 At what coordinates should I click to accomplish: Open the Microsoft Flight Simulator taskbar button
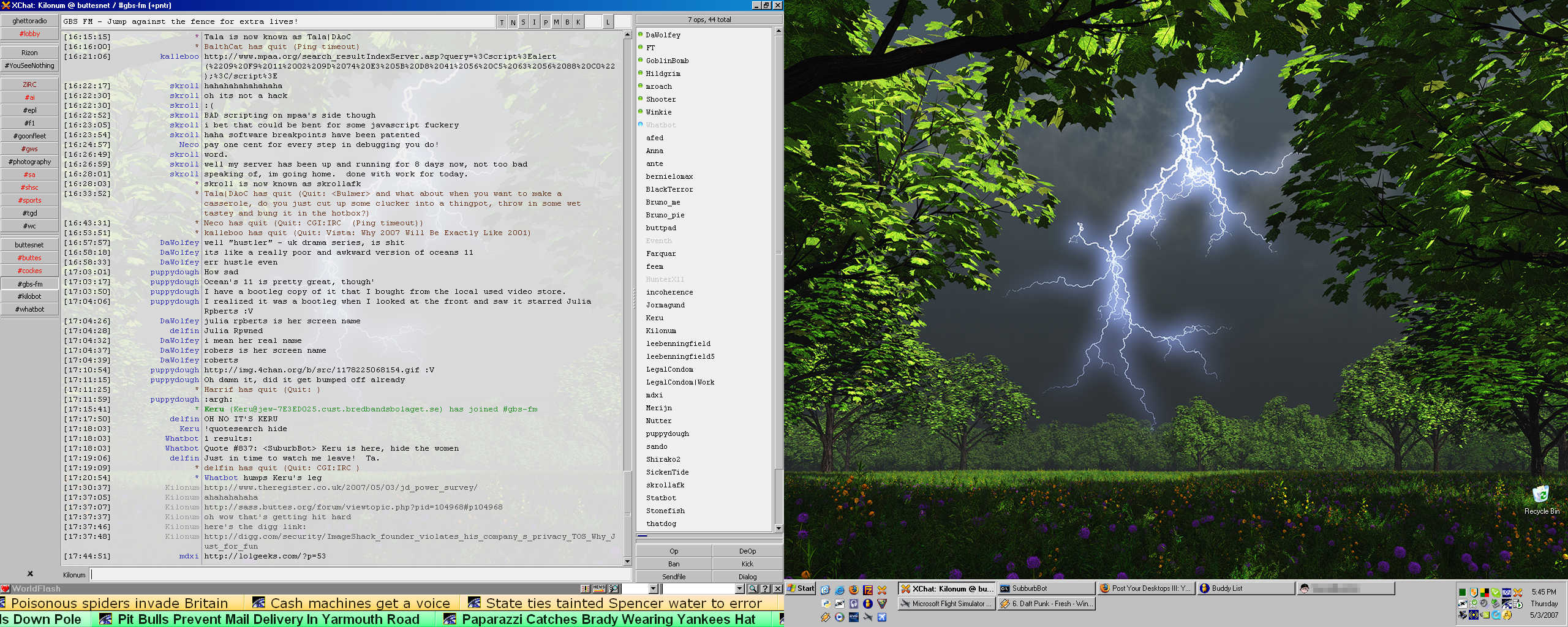[947, 603]
